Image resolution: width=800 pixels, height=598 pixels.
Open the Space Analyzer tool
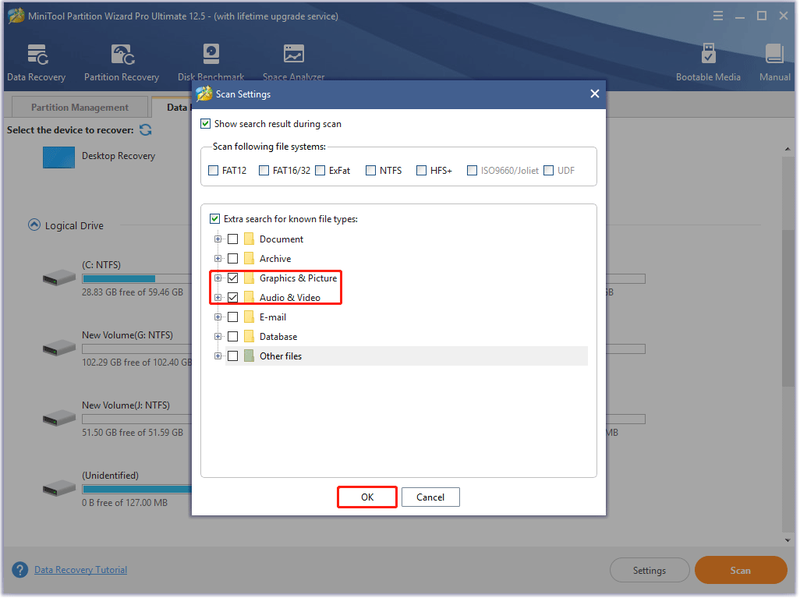pyautogui.click(x=293, y=62)
